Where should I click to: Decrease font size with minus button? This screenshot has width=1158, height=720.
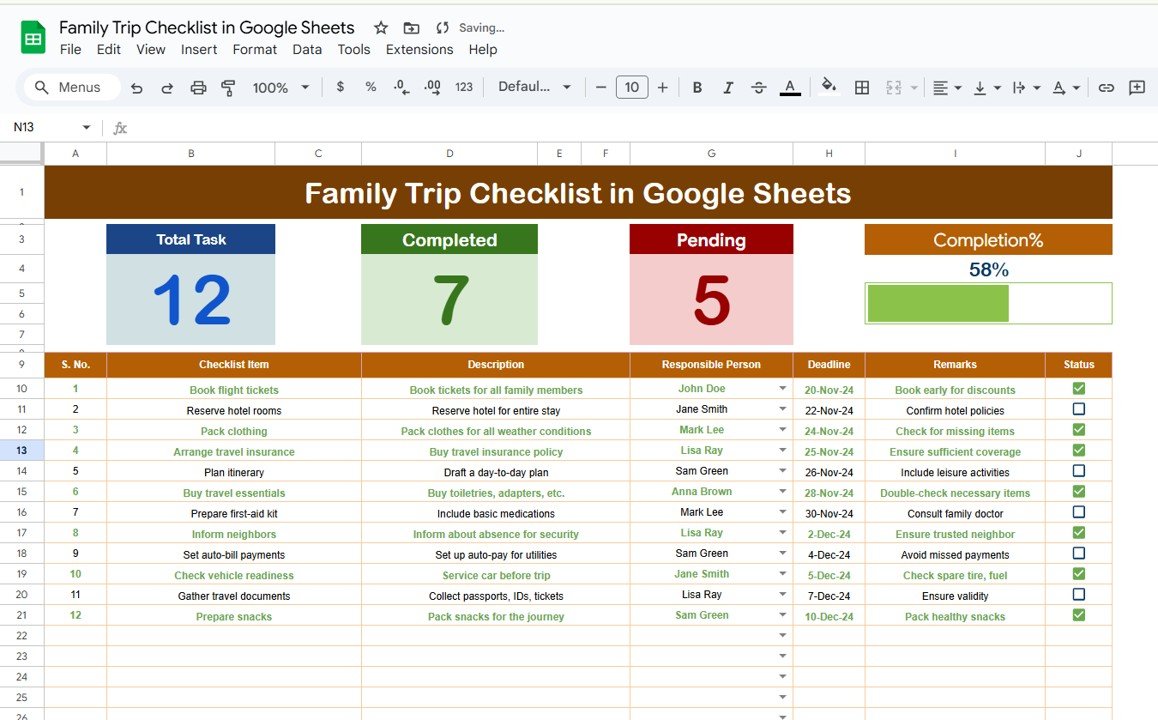tap(601, 87)
